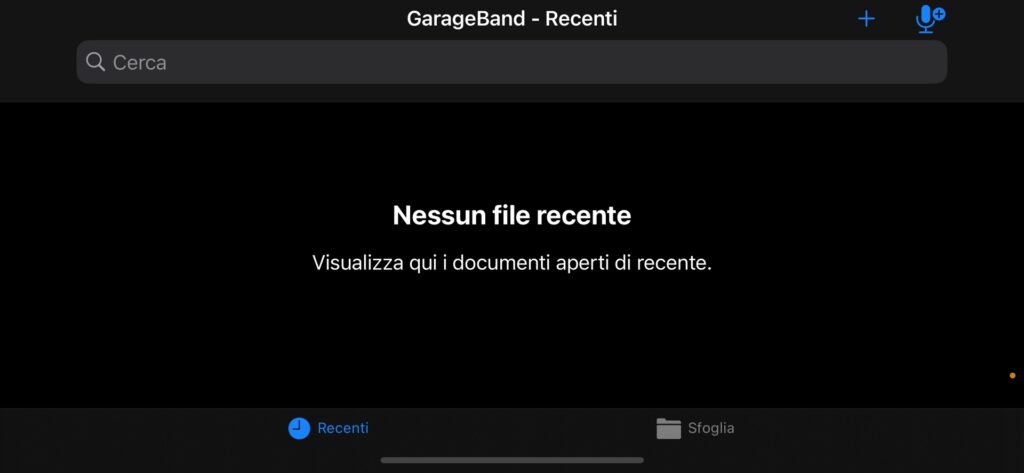Click the 'GarageBand - Recenti' title
Viewport: 1024px width, 473px height.
[512, 18]
